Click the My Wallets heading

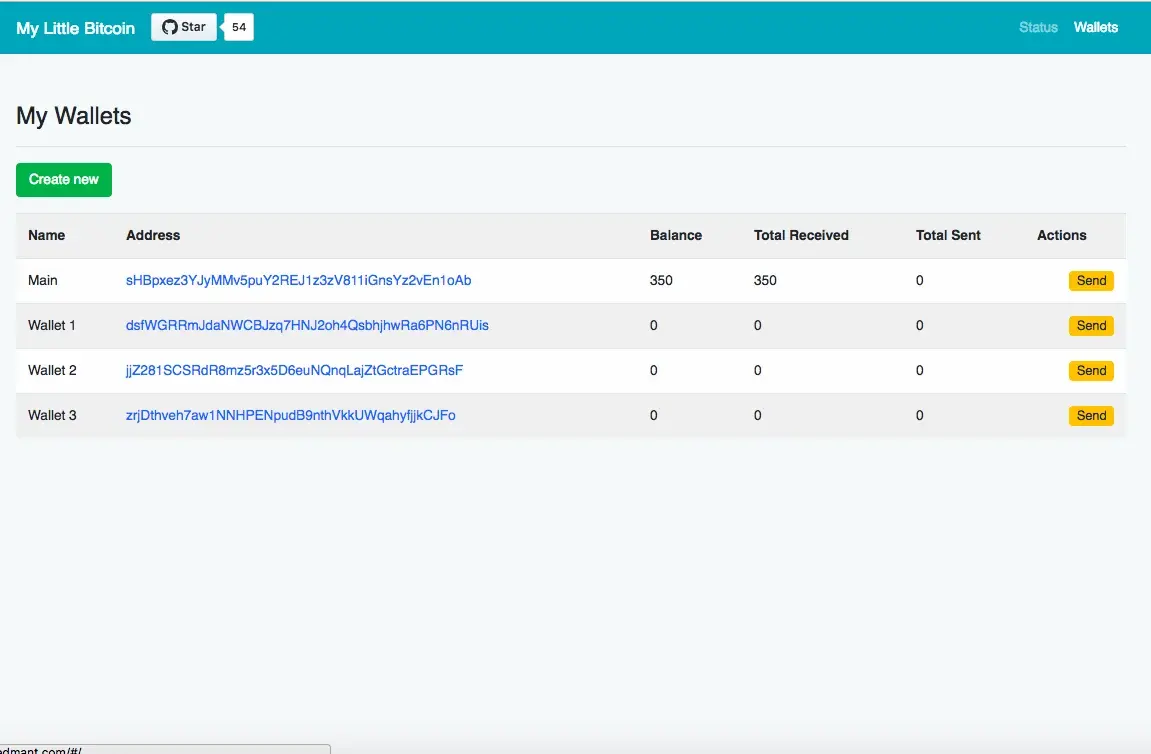point(73,116)
